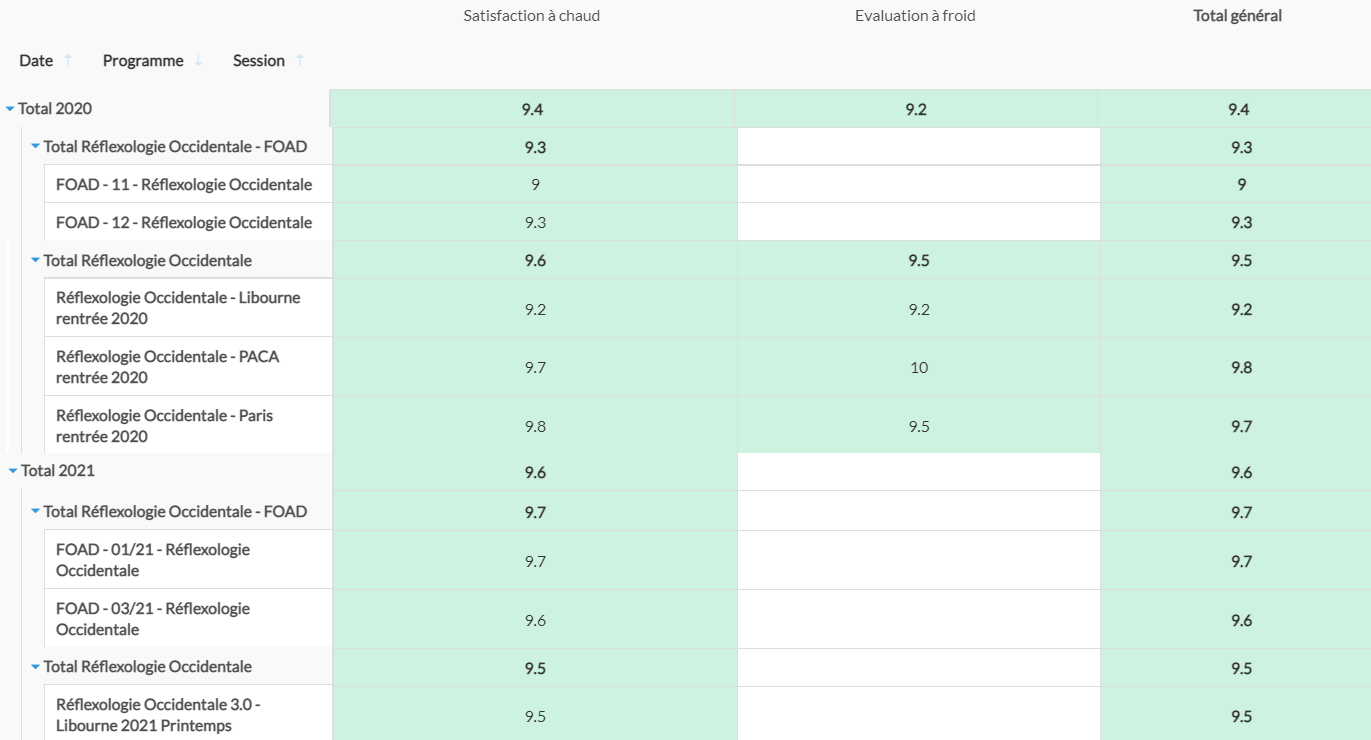
Task: Sort by Date ascending arrow icon
Action: [68, 60]
